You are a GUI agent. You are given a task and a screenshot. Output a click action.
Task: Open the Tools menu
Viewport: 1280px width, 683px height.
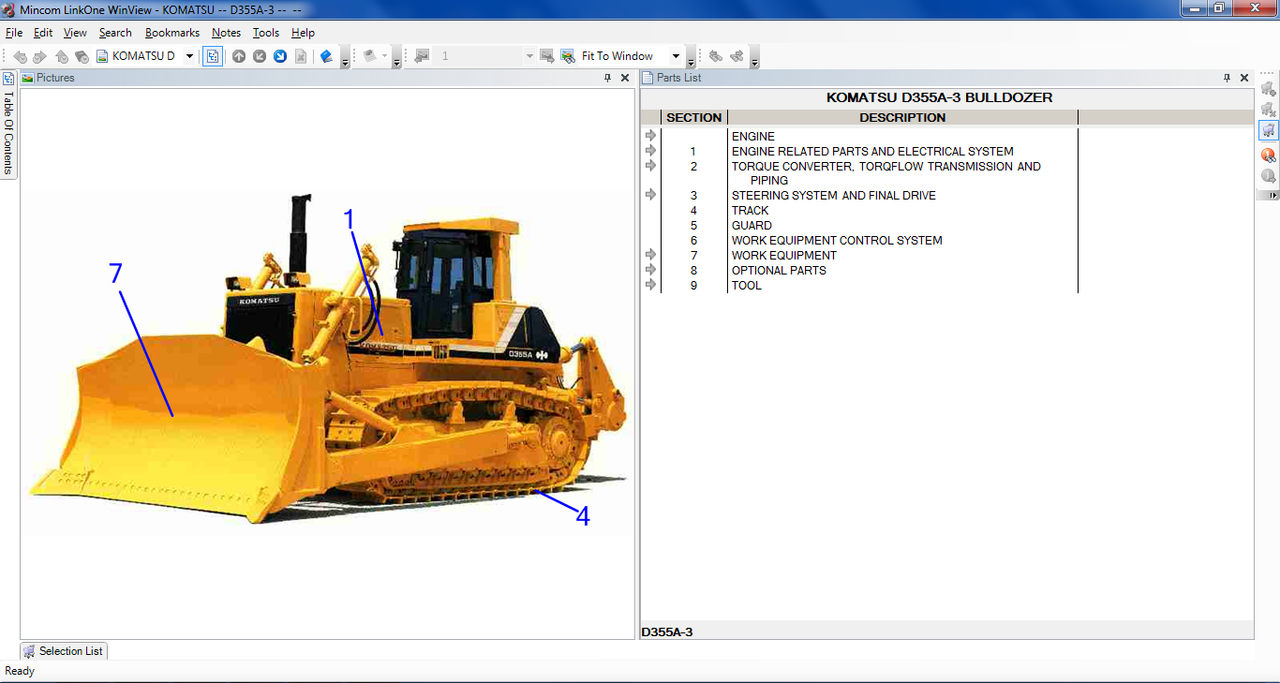point(266,33)
